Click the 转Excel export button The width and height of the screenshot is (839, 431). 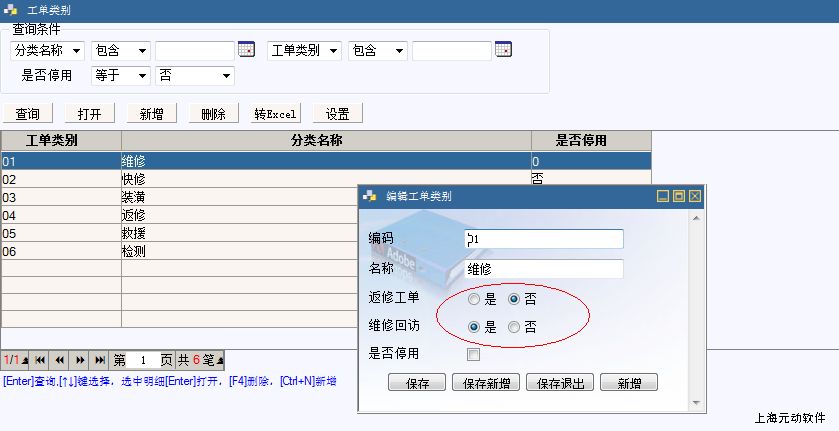click(x=276, y=114)
